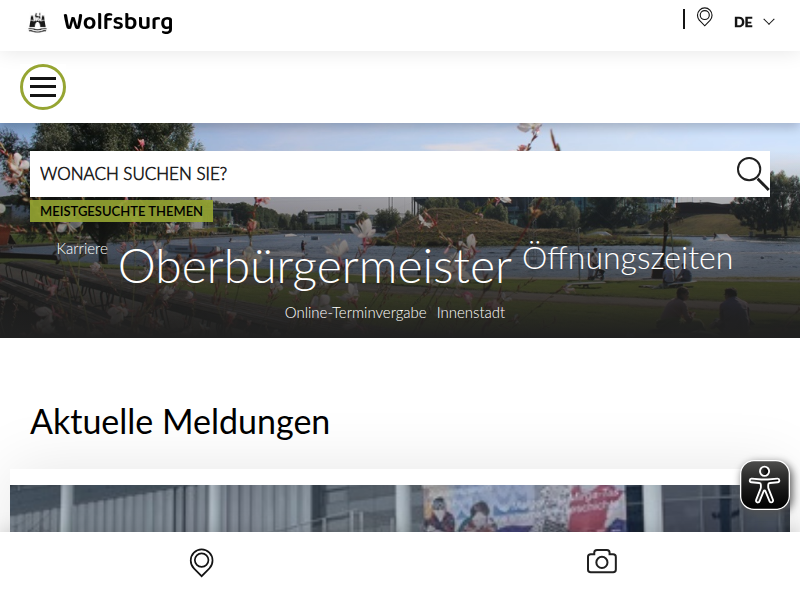800x600 pixels.
Task: Select the Meistgesuchte Themen label
Action: click(x=121, y=211)
